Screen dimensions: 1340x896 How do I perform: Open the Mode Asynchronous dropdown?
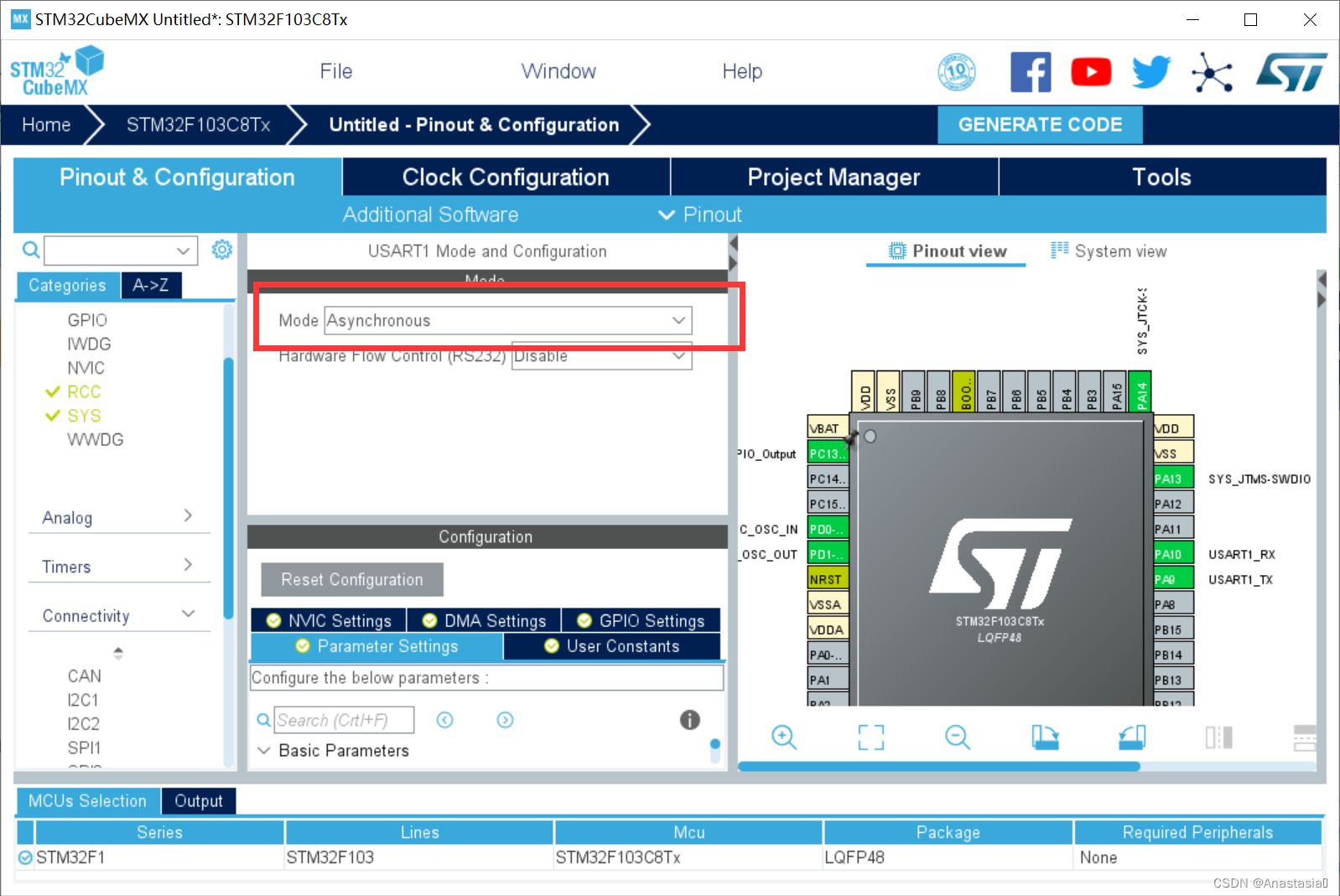(x=508, y=320)
